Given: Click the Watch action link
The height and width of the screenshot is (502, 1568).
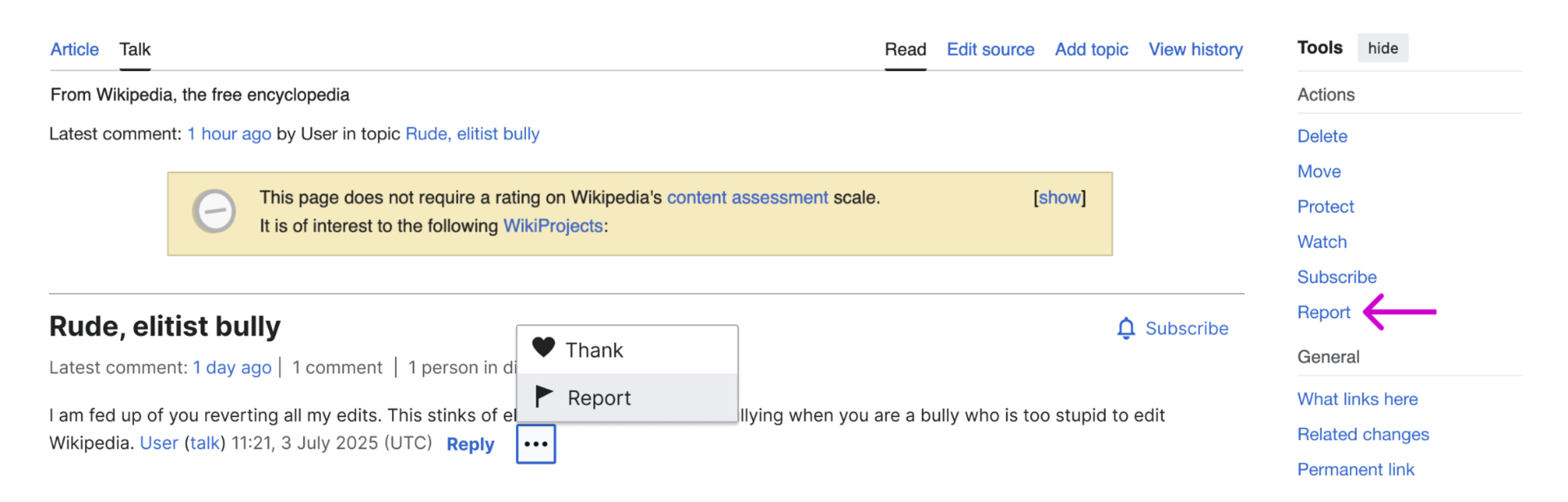Looking at the screenshot, I should click(1322, 242).
